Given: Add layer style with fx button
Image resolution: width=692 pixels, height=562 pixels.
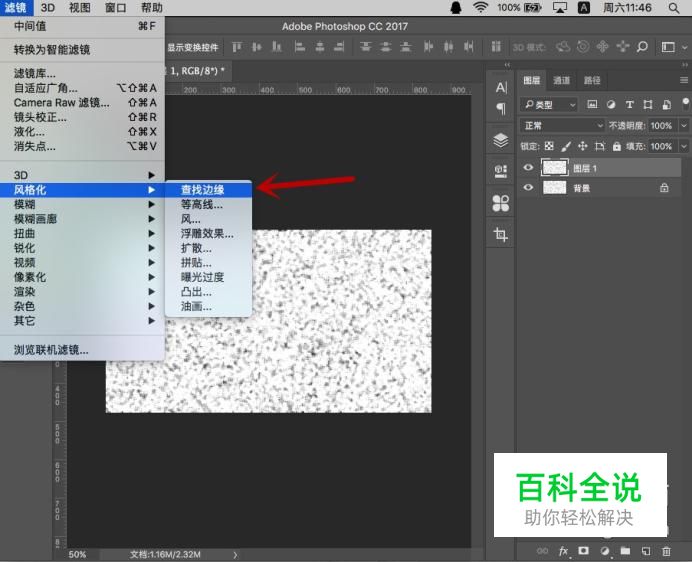Looking at the screenshot, I should 563,551.
